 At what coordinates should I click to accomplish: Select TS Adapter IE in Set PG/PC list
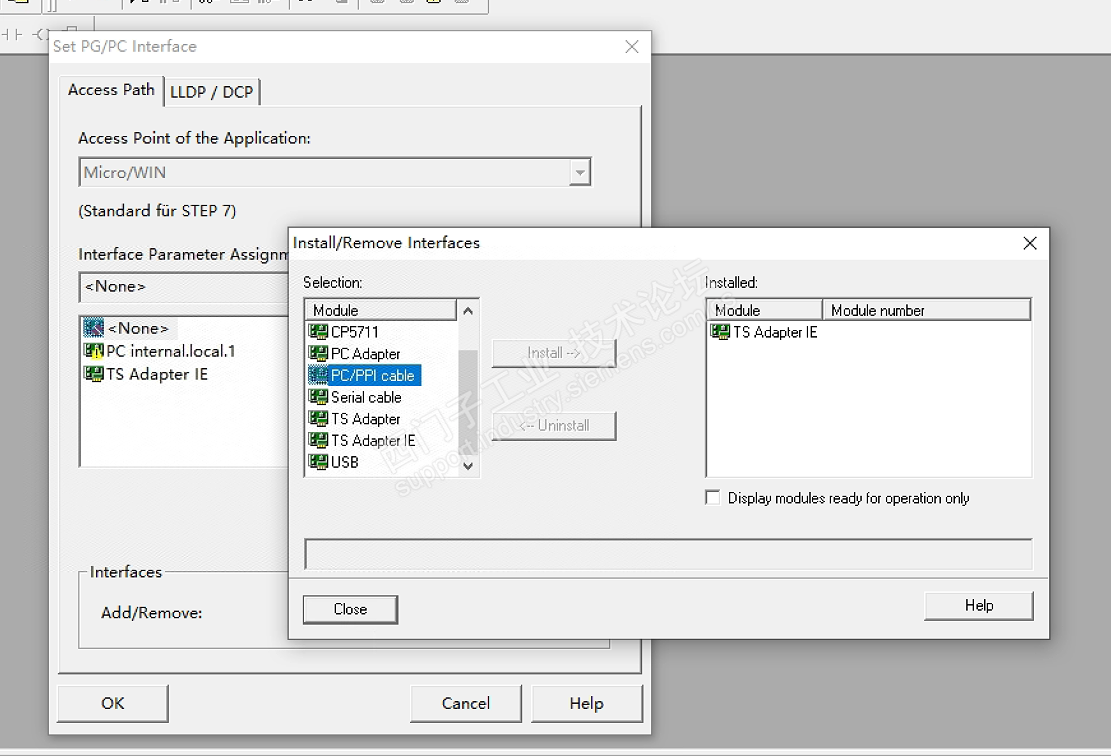click(x=157, y=373)
